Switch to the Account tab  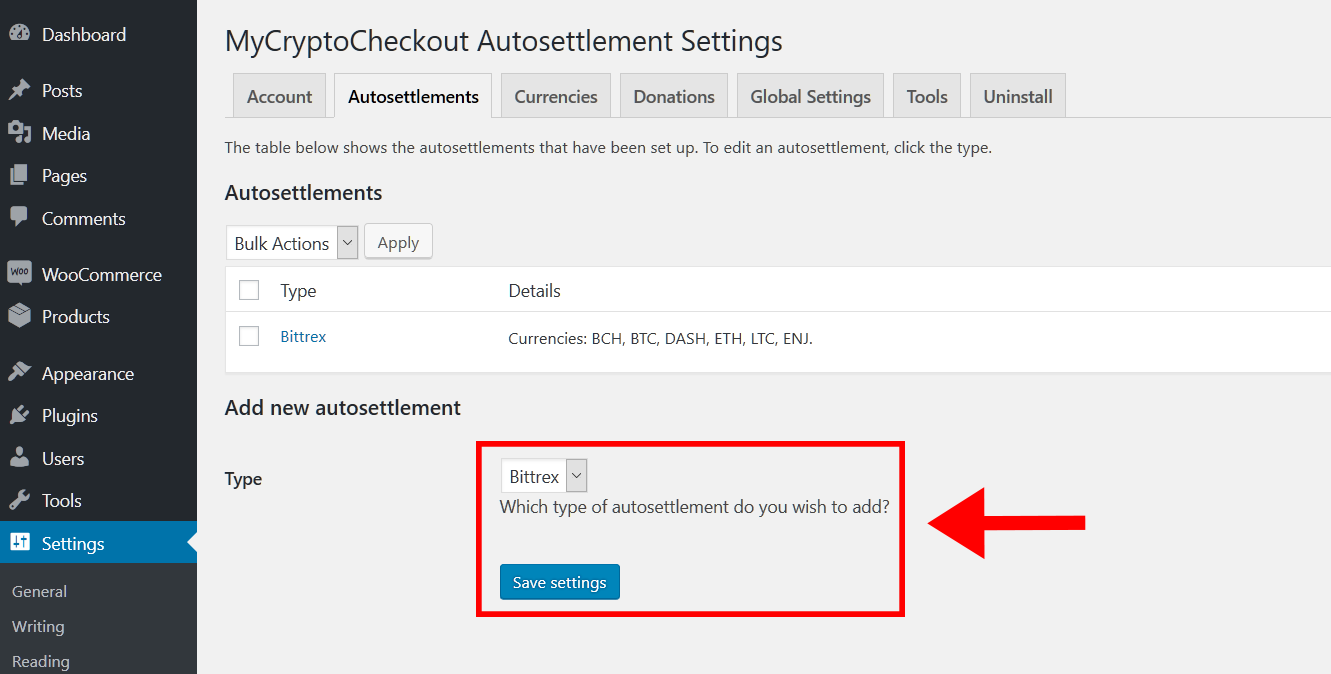pyautogui.click(x=280, y=96)
